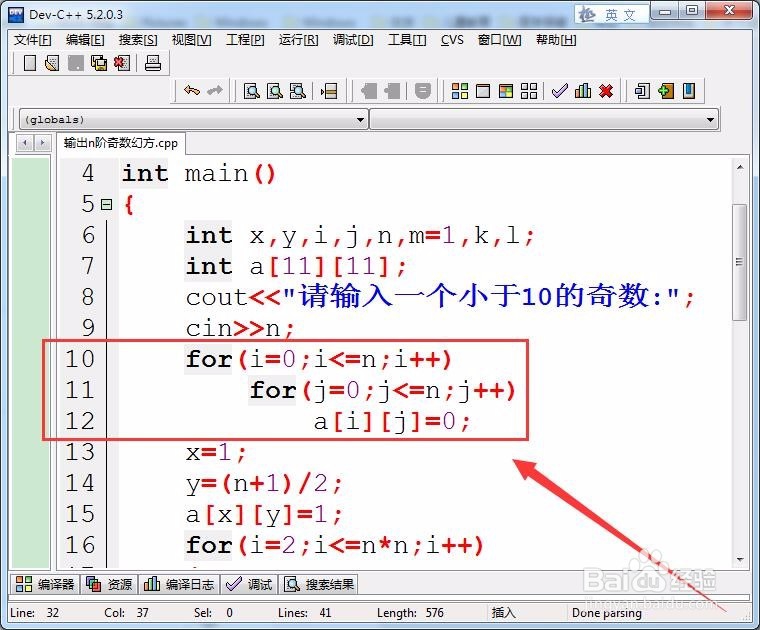
Task: Click the Open file toolbar icon
Action: [x=52, y=63]
